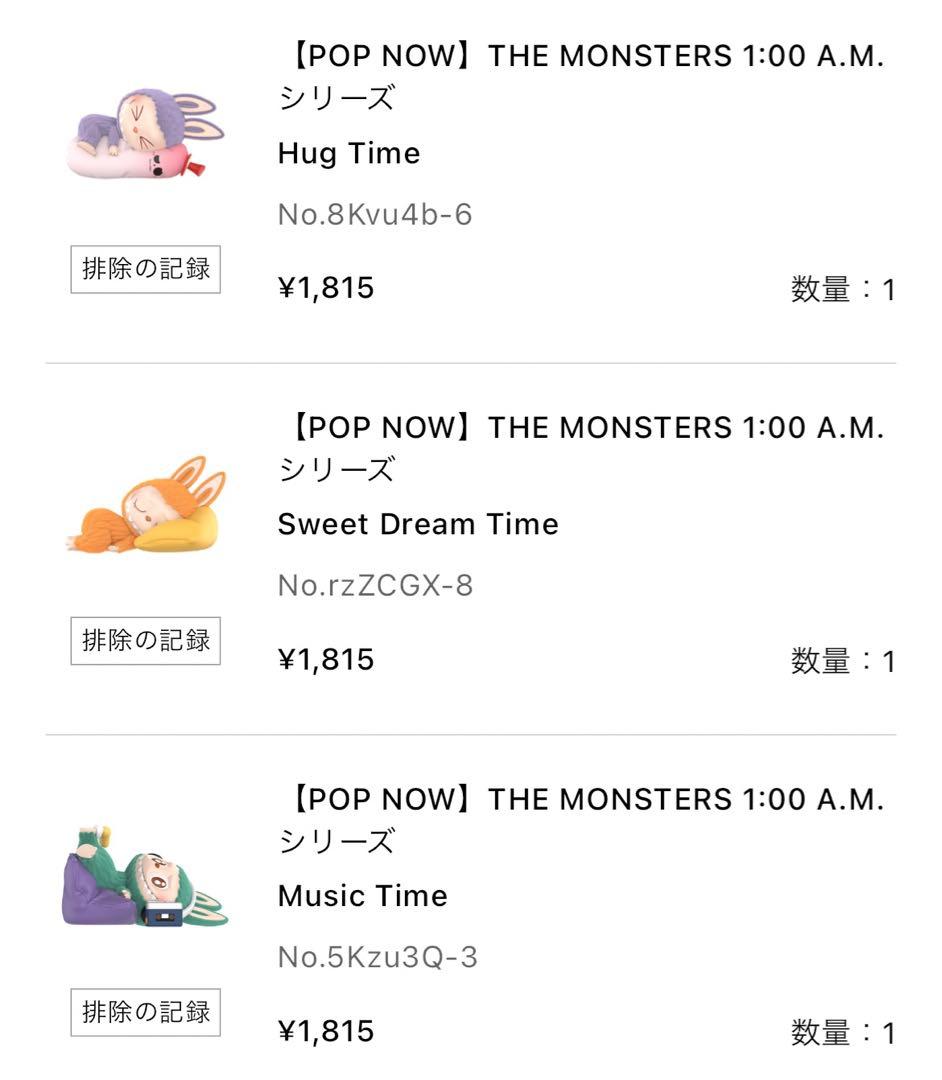Open the Music Time product name
The height and width of the screenshot is (1080, 942).
[362, 896]
